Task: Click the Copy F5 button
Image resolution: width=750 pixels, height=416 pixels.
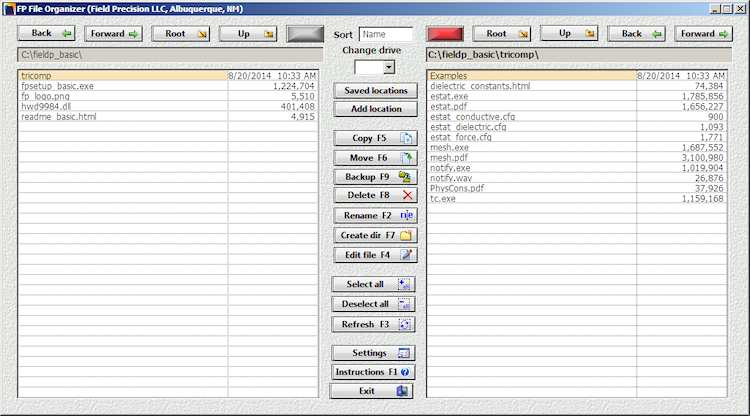Action: click(373, 138)
